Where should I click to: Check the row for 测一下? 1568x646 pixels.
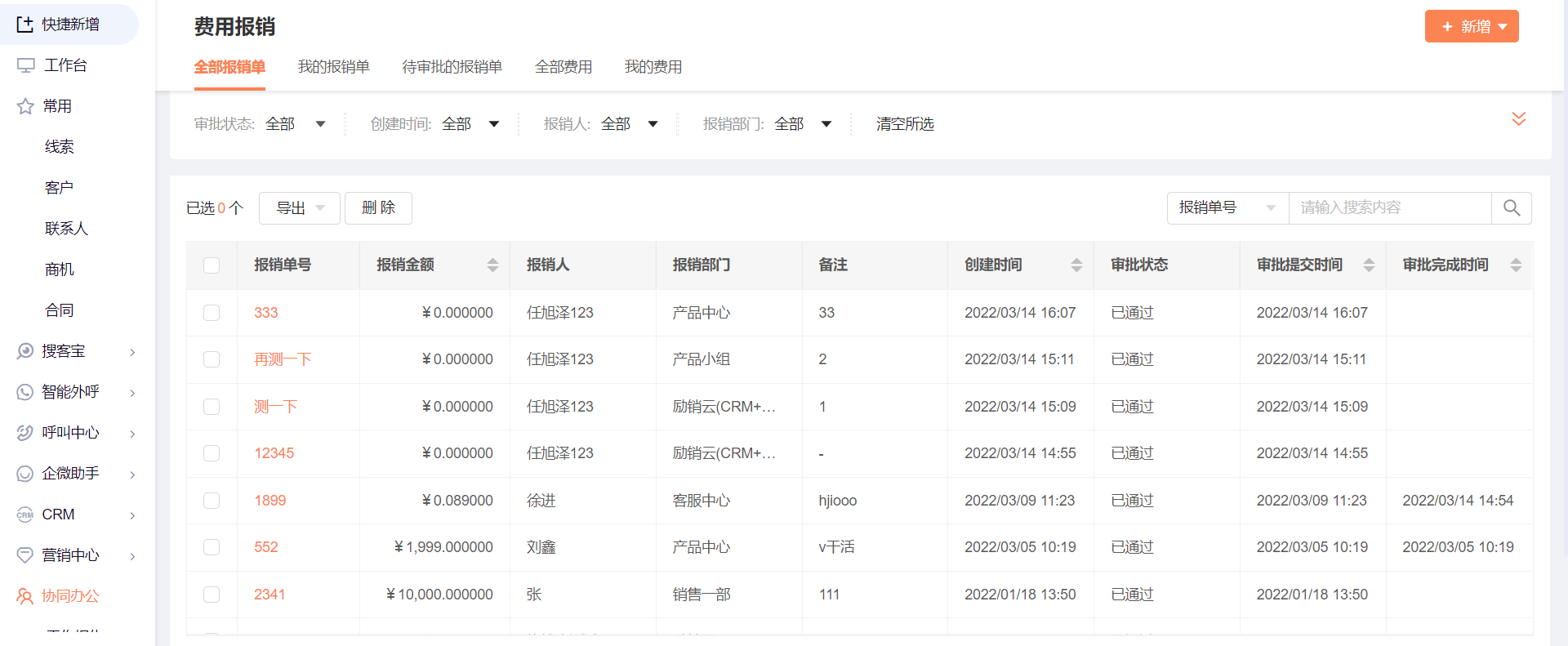(212, 407)
